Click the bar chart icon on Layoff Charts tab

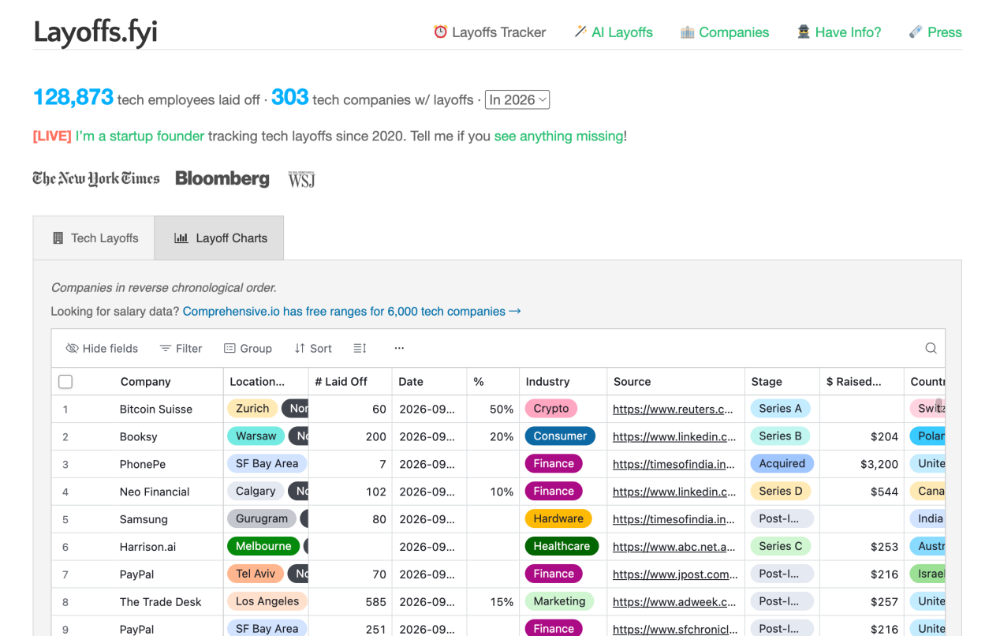click(x=181, y=238)
